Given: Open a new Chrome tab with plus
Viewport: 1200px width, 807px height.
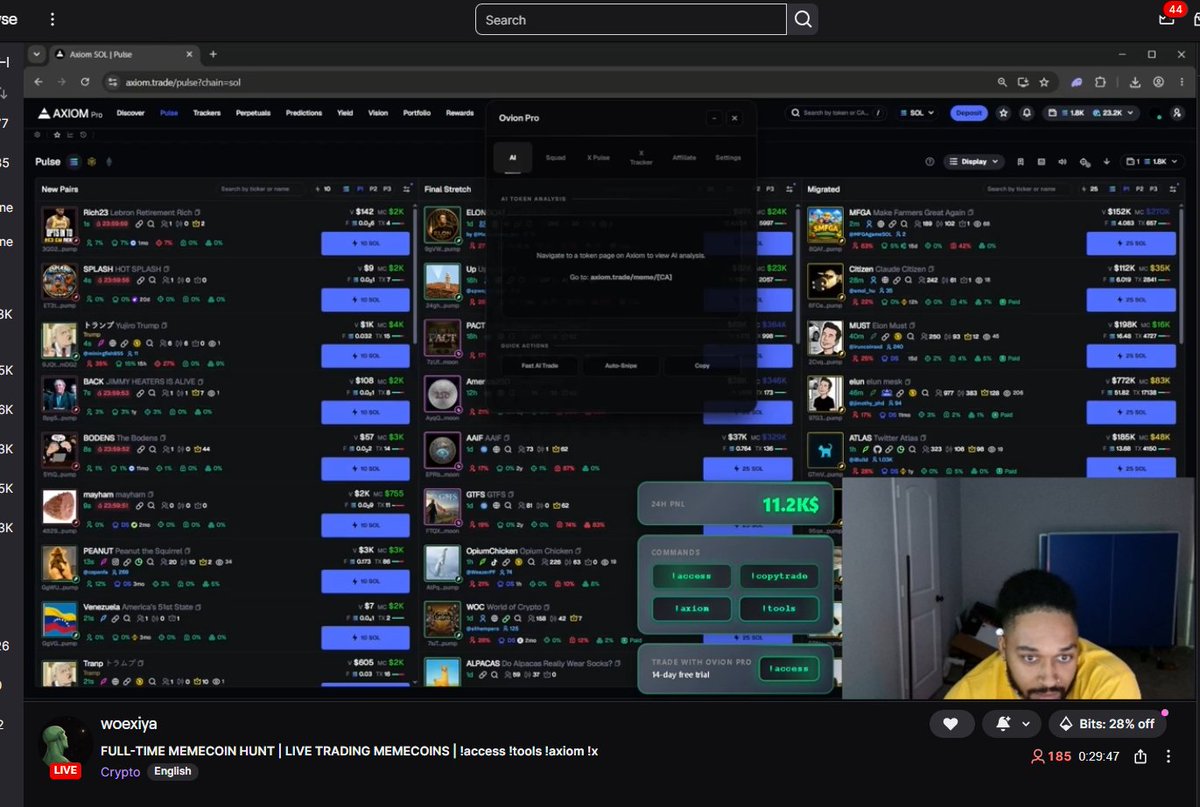Looking at the screenshot, I should click(x=213, y=54).
